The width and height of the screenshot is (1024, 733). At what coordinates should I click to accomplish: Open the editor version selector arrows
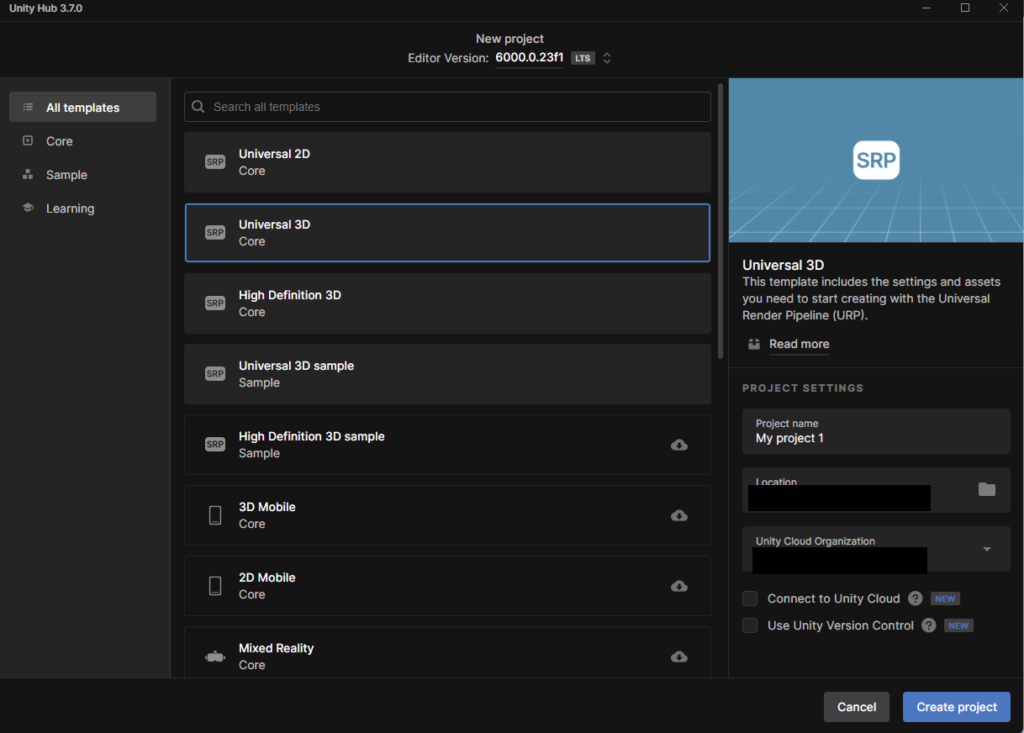[x=607, y=58]
